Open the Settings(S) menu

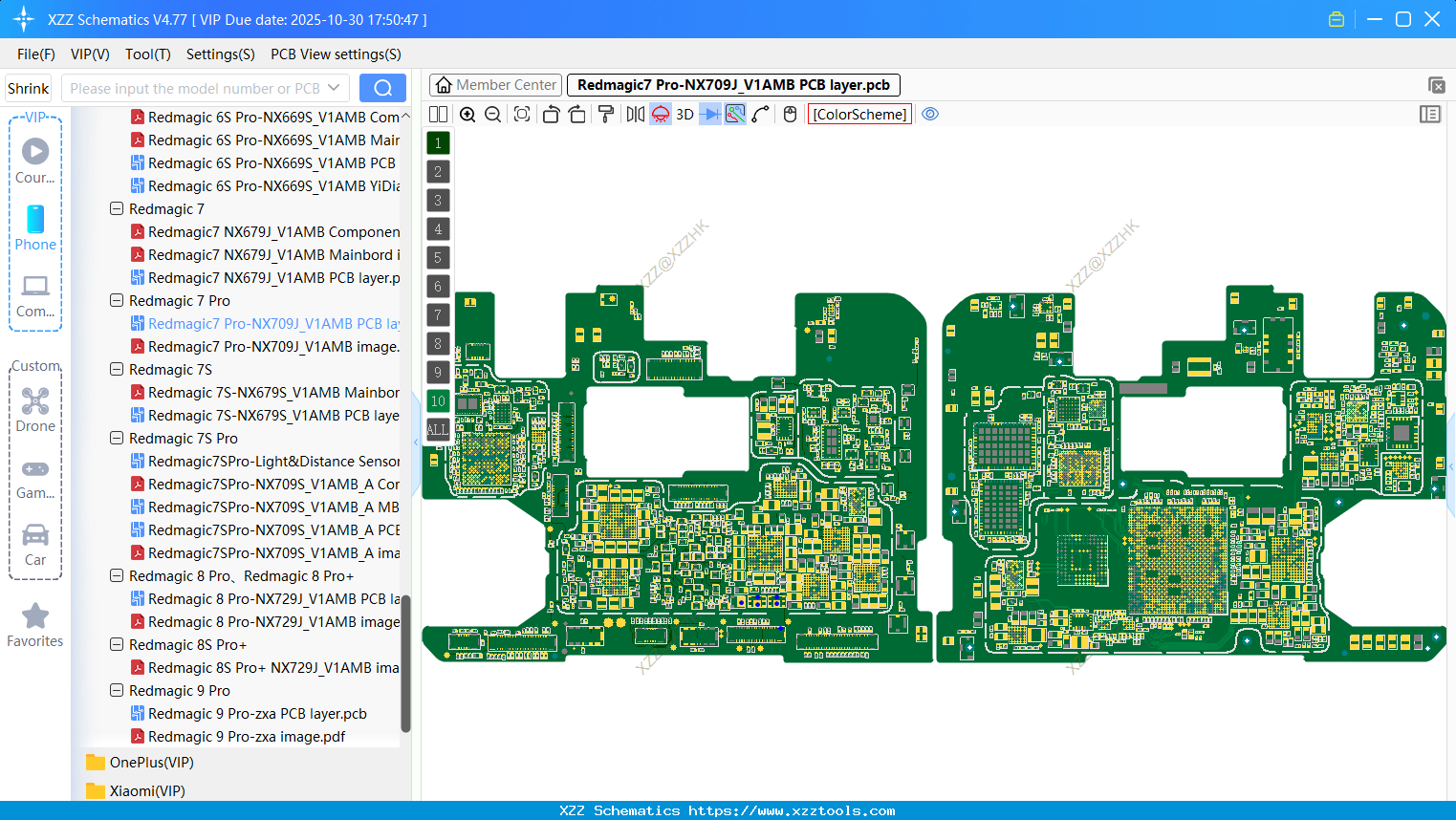(220, 54)
